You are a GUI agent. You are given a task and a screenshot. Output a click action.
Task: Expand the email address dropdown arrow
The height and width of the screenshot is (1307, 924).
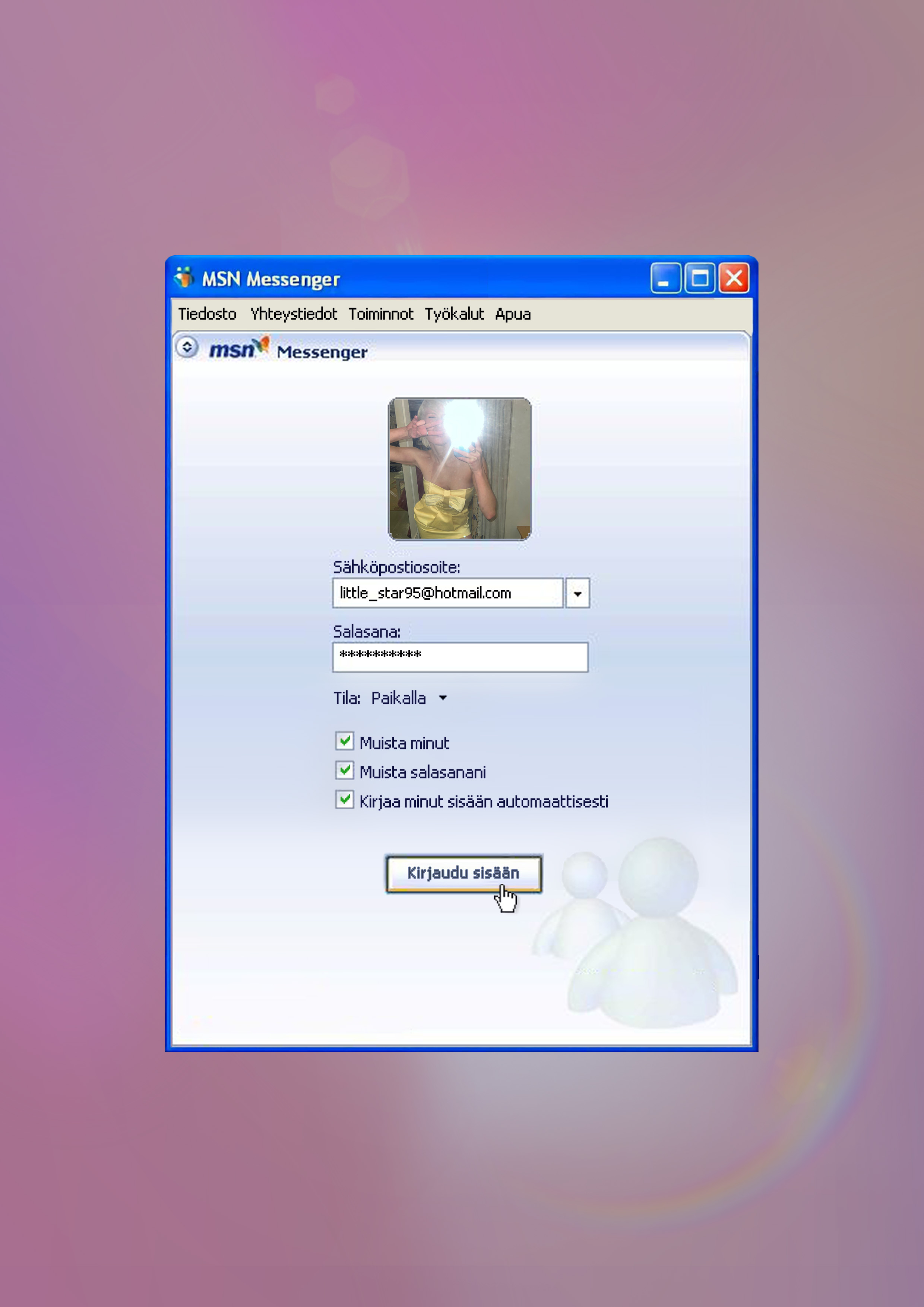(x=577, y=593)
